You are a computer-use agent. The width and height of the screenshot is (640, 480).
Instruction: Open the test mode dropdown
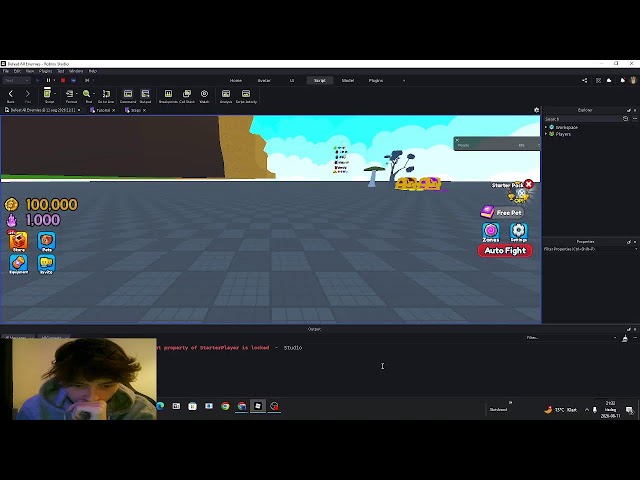16,80
